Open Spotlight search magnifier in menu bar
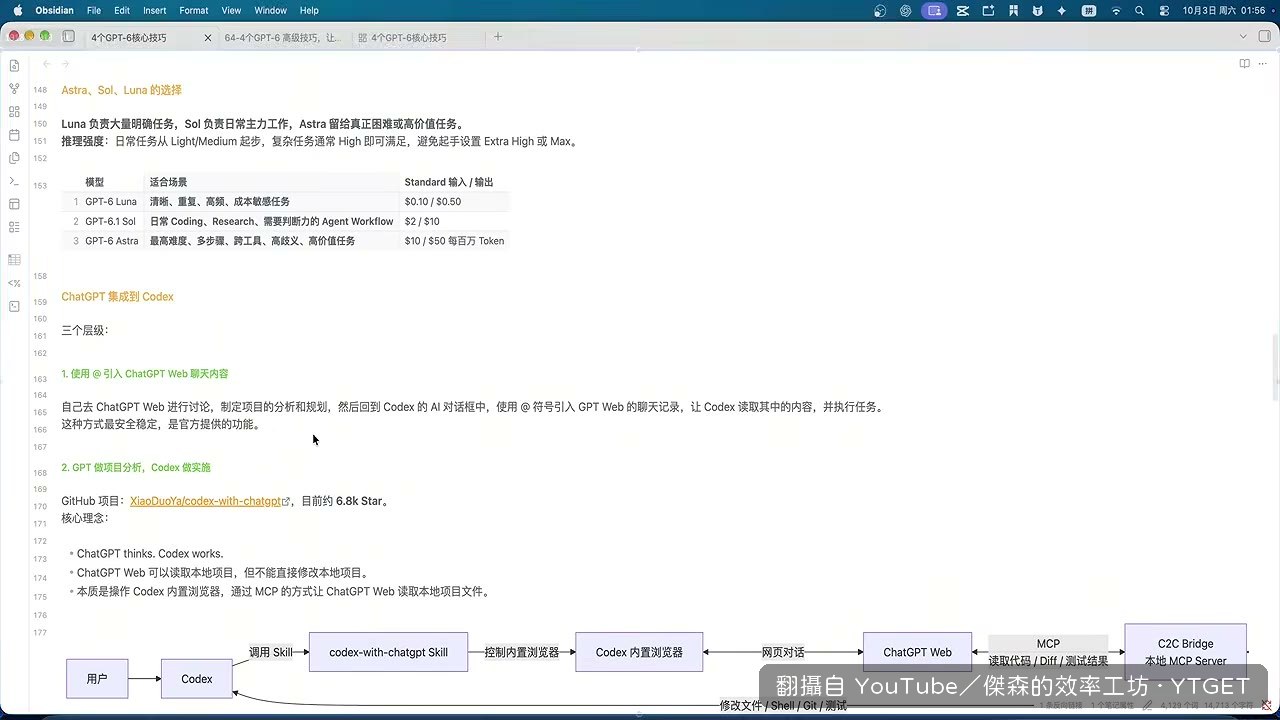1280x720 pixels. pos(1140,10)
